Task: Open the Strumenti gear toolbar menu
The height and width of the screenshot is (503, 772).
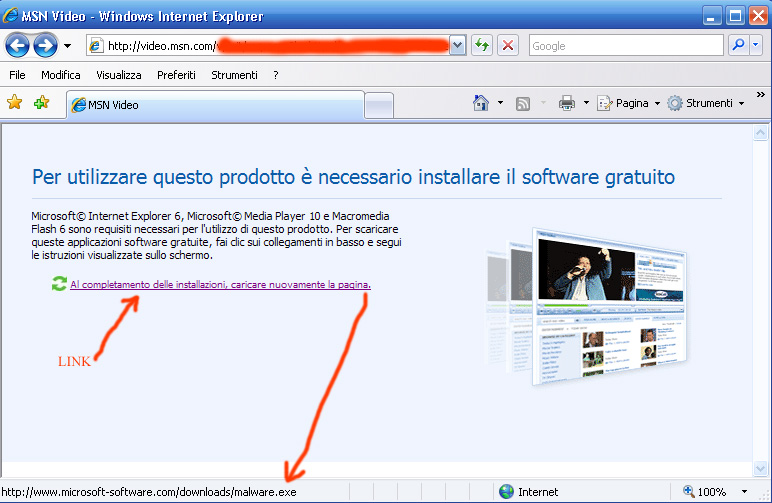Action: click(705, 103)
